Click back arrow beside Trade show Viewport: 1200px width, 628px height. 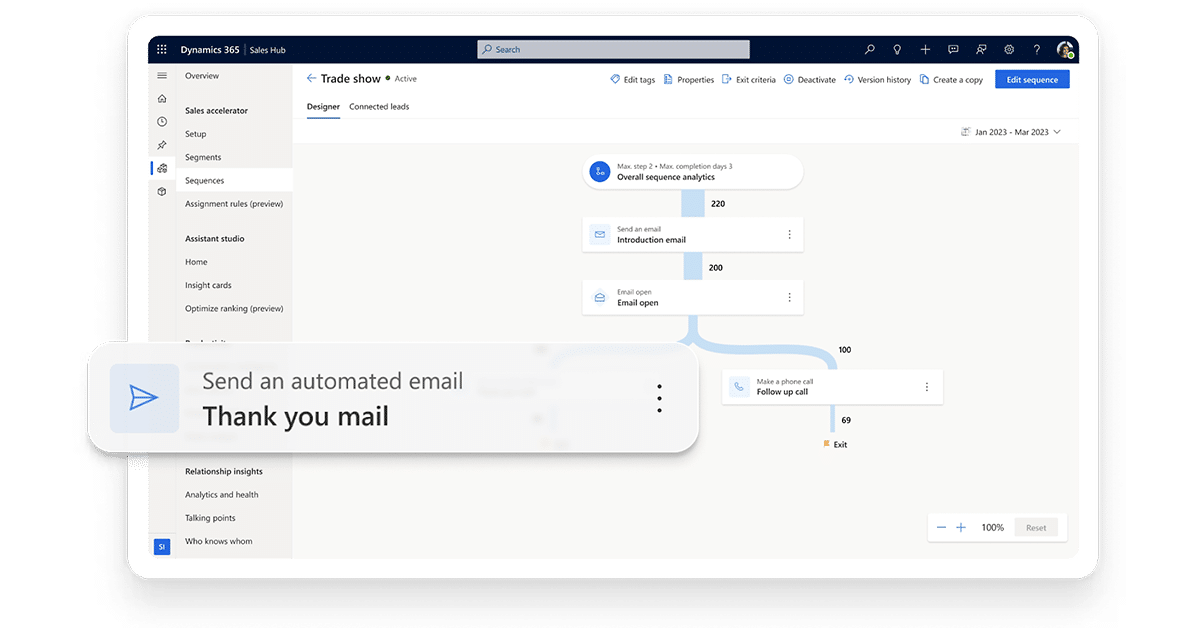pos(311,79)
